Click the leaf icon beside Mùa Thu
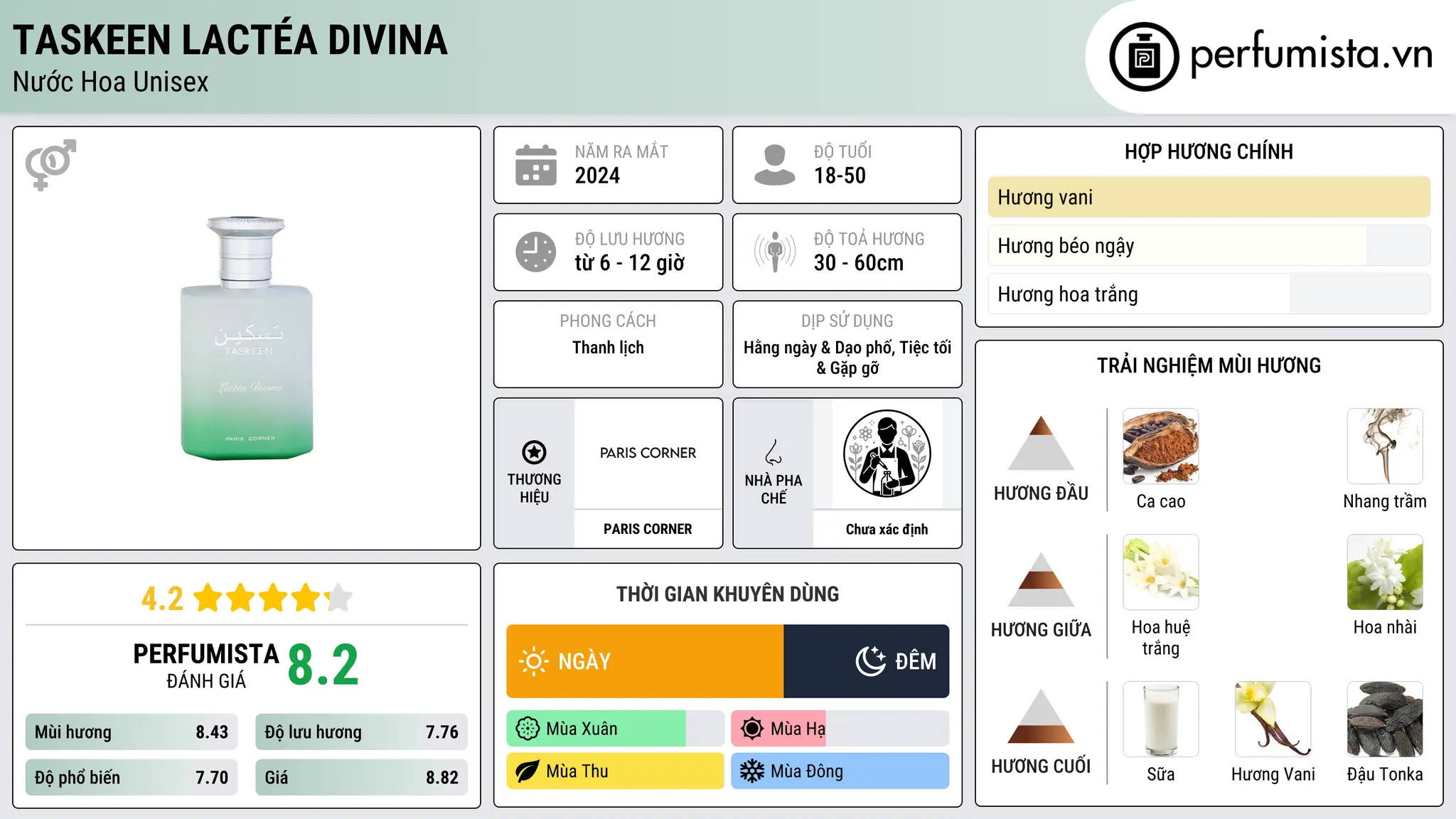This screenshot has width=1456, height=819. 528,771
